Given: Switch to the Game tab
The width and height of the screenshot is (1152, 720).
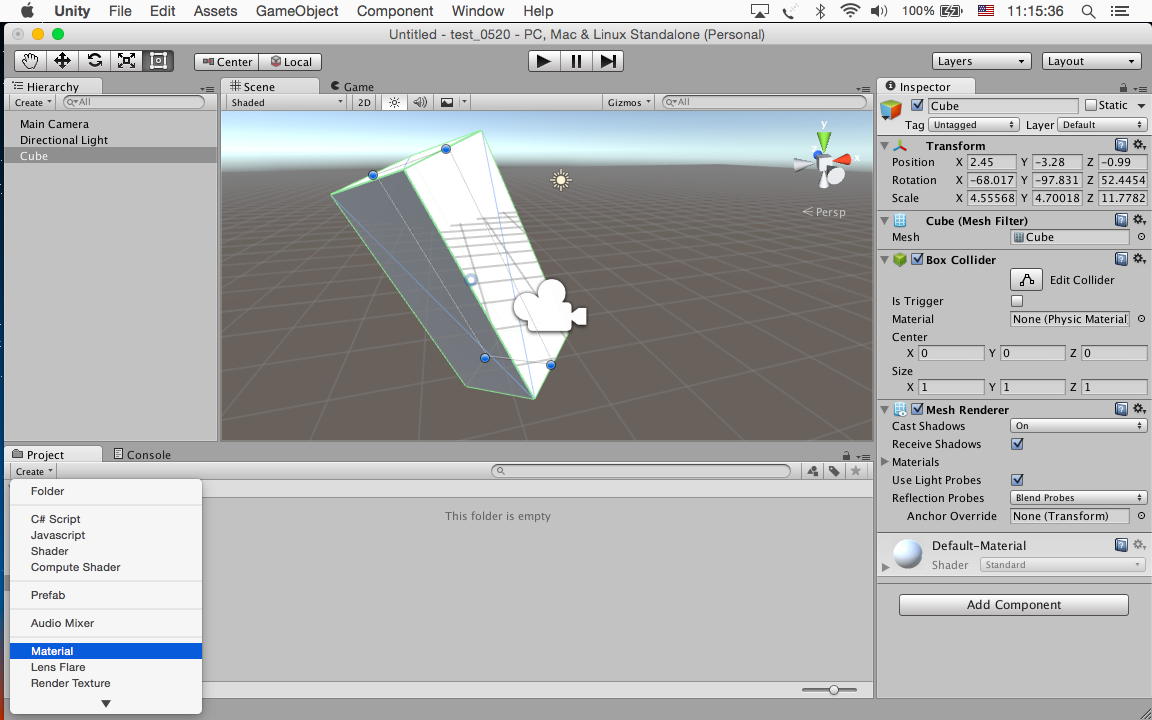Looking at the screenshot, I should tap(352, 87).
